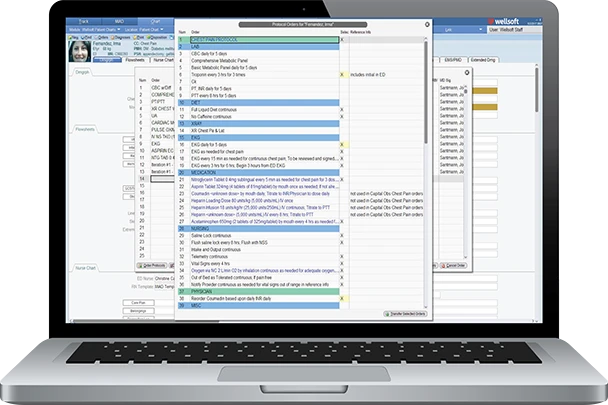Click the Cancel Order button
Viewport: 608px width, 405px height.
[453, 265]
